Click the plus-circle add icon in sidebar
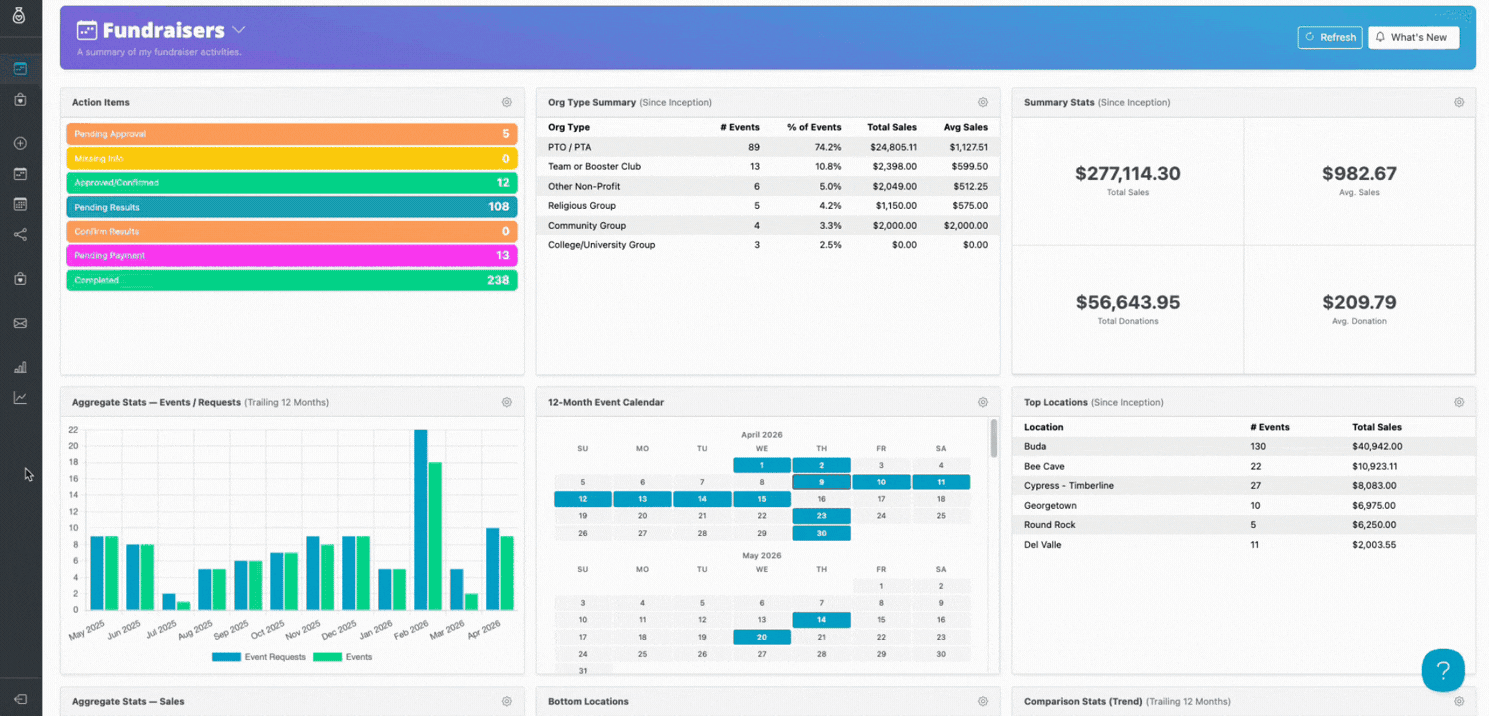Image resolution: width=1489 pixels, height=716 pixels. click(x=20, y=143)
